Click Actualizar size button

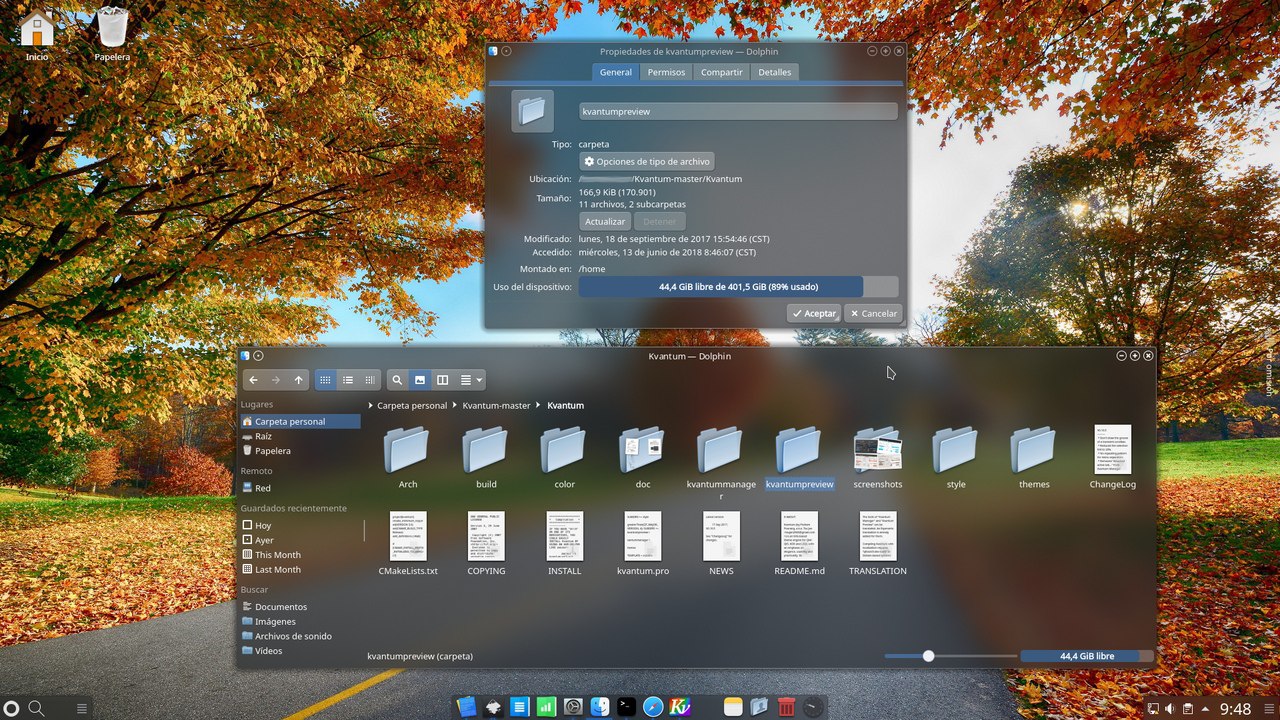[x=605, y=221]
